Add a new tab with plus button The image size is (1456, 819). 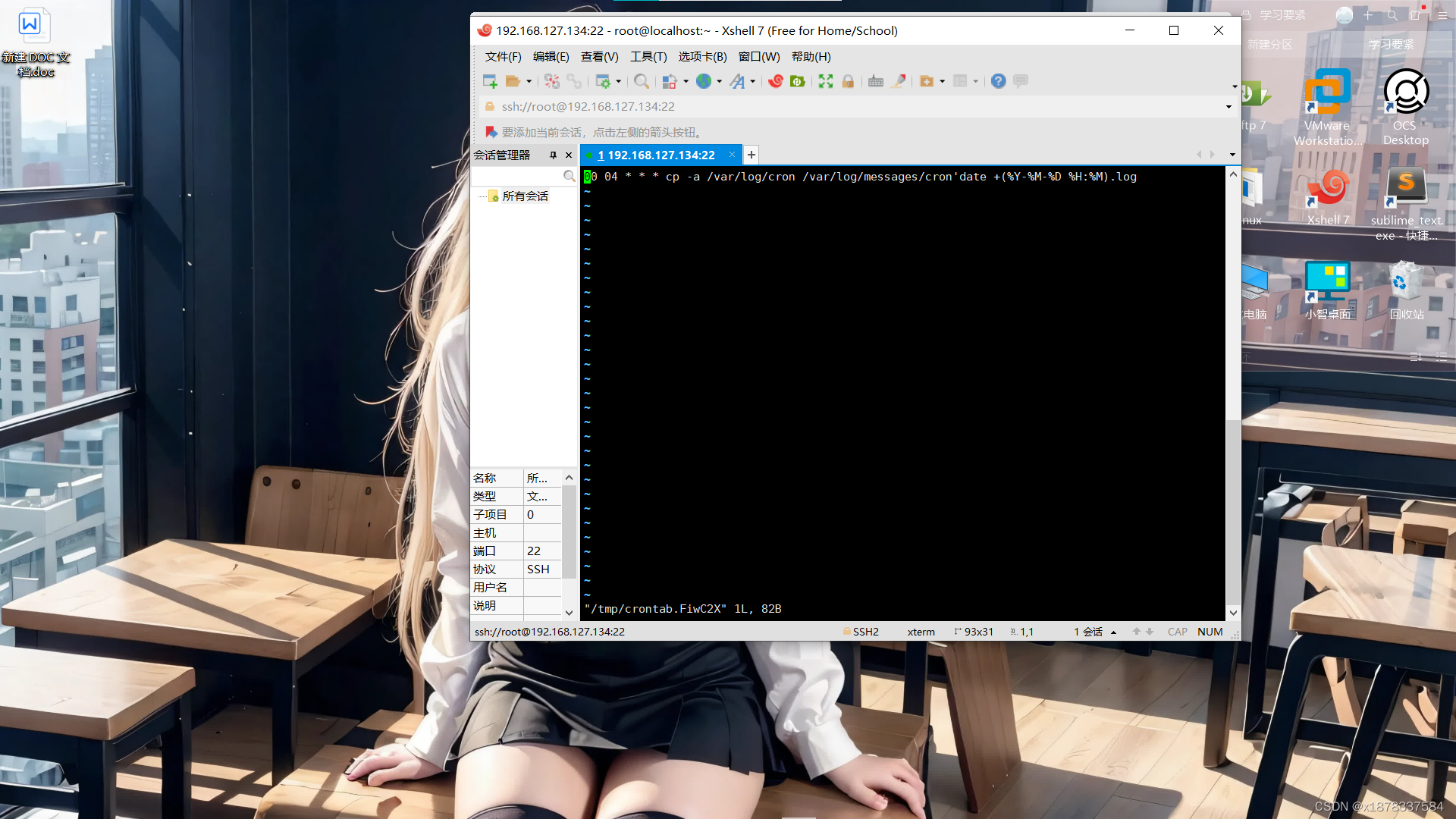click(751, 155)
